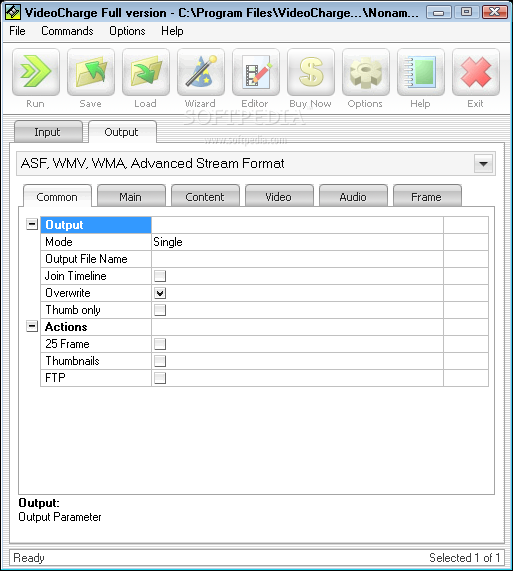The width and height of the screenshot is (513, 571).
Task: Open the Editor icon
Action: (256, 72)
